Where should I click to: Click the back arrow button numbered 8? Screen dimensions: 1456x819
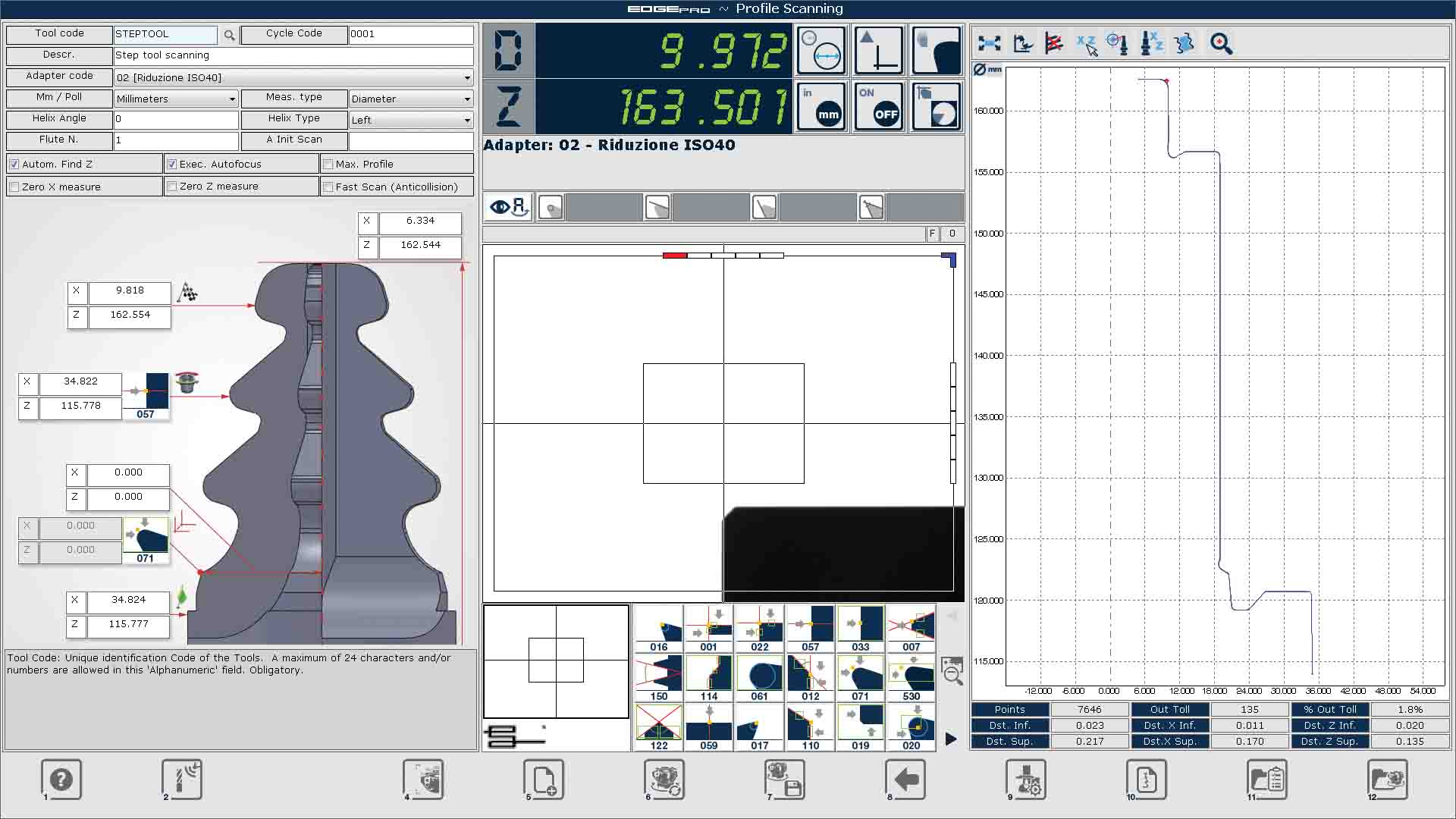click(x=906, y=779)
